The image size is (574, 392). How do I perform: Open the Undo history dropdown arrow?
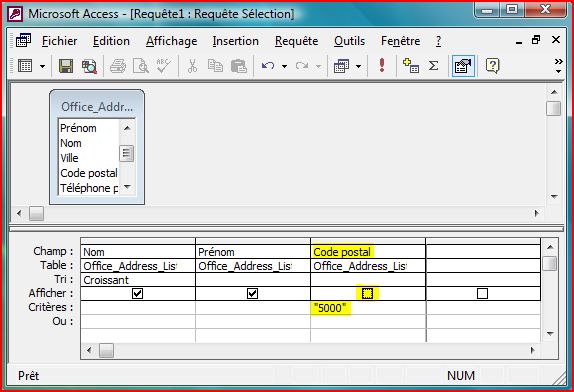284,67
